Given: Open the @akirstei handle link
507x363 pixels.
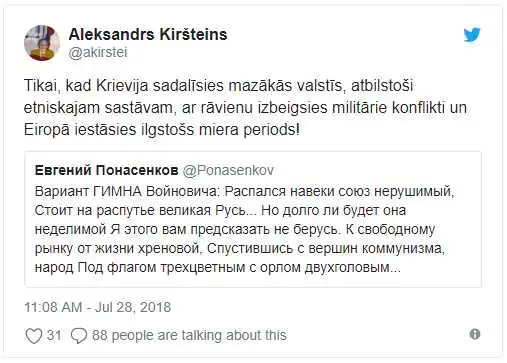Looking at the screenshot, I should 98,53.
